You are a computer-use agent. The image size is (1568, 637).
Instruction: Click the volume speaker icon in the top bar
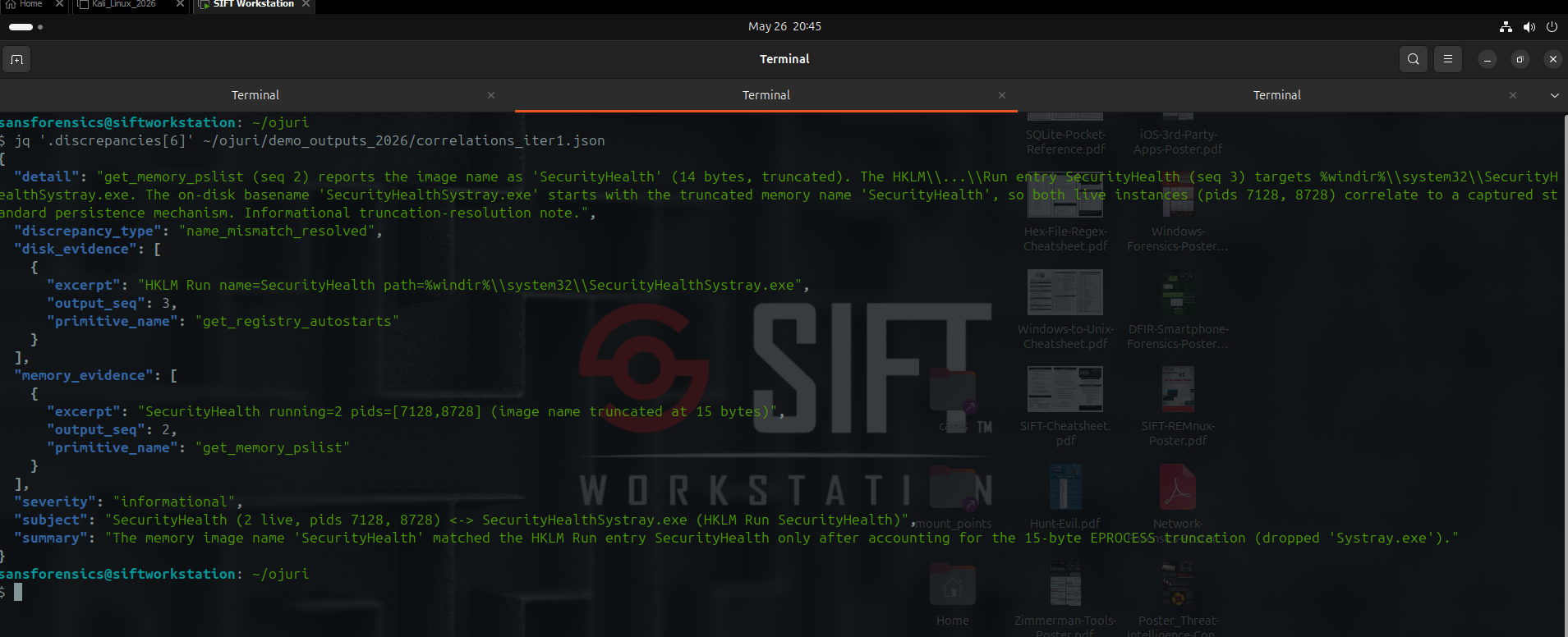coord(1529,26)
